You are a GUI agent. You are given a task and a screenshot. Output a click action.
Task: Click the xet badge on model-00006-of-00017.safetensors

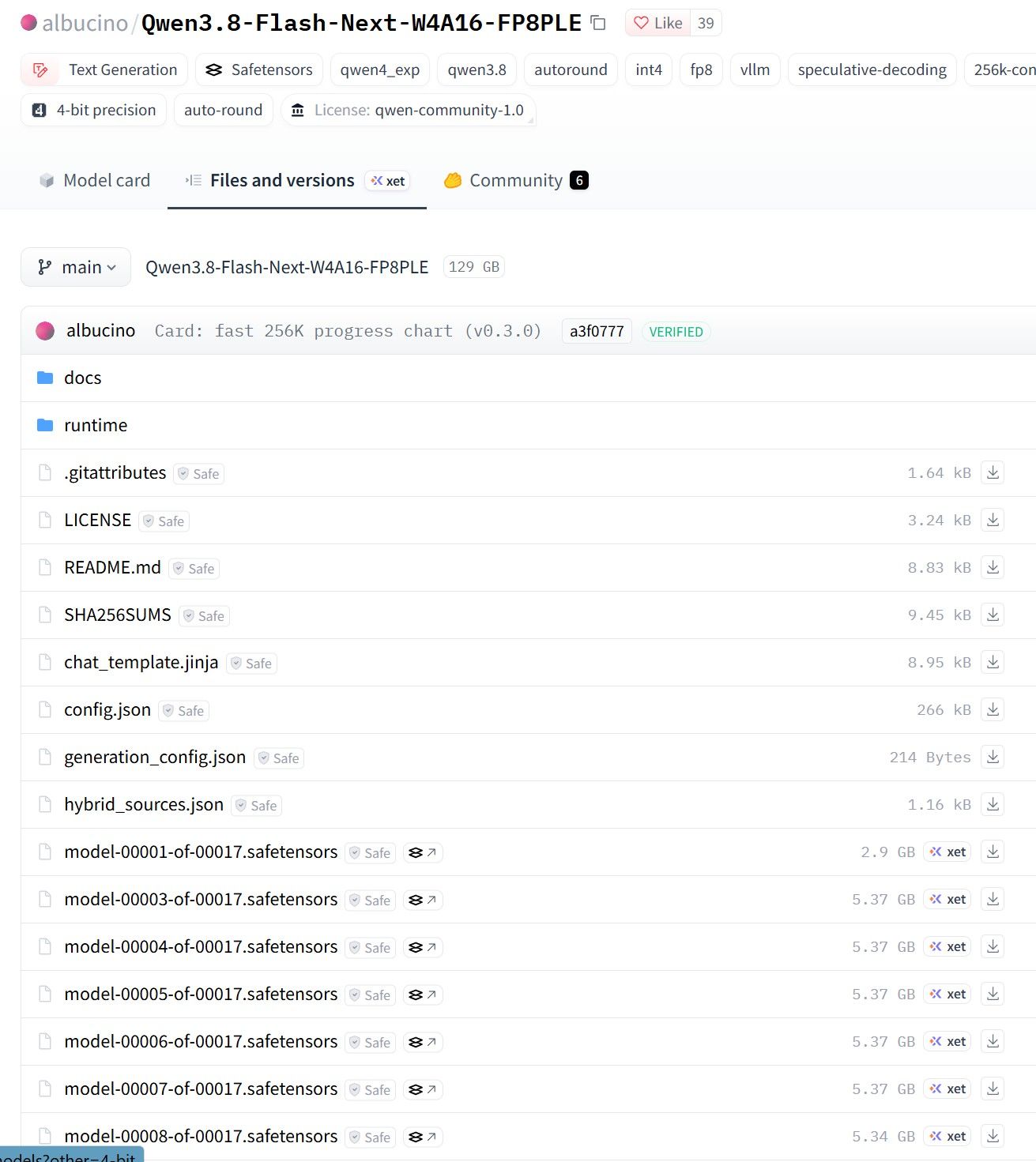[x=947, y=1041]
